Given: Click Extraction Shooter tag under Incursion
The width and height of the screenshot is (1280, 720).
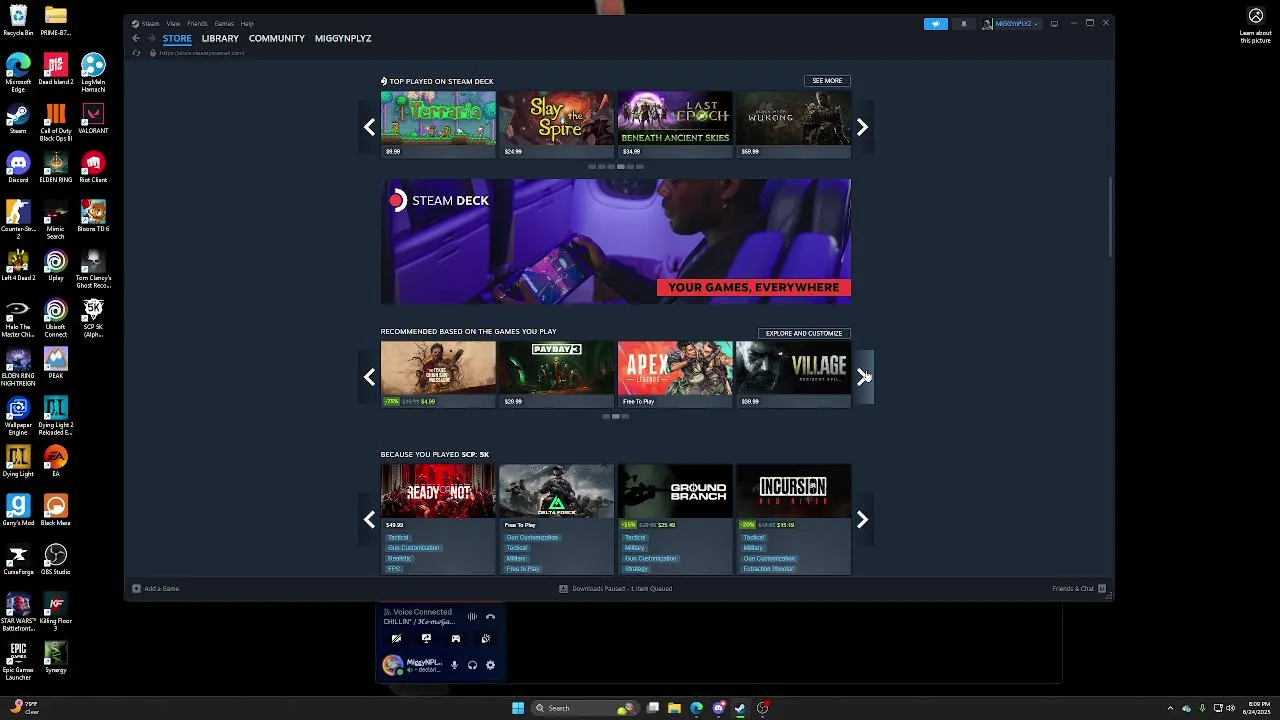Looking at the screenshot, I should point(768,569).
